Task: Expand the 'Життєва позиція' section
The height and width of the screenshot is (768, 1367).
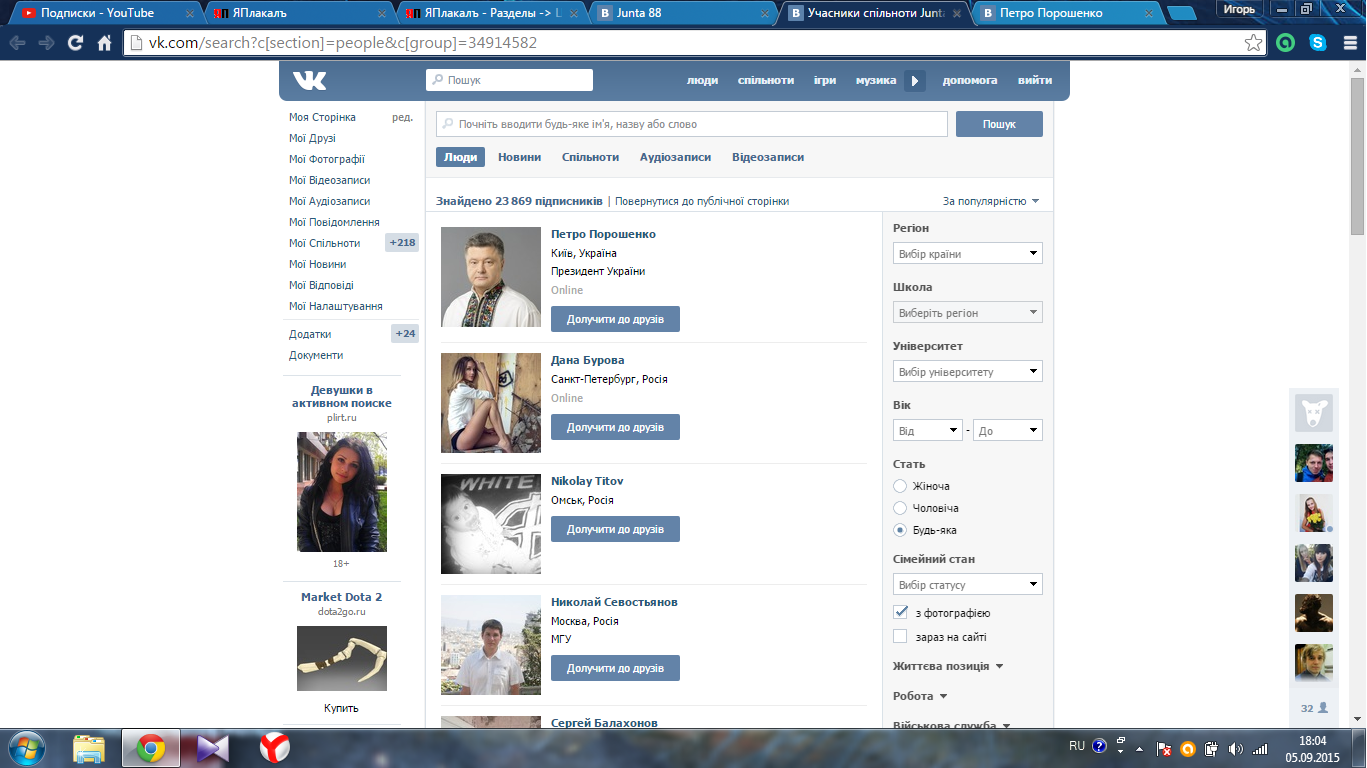Action: click(948, 666)
